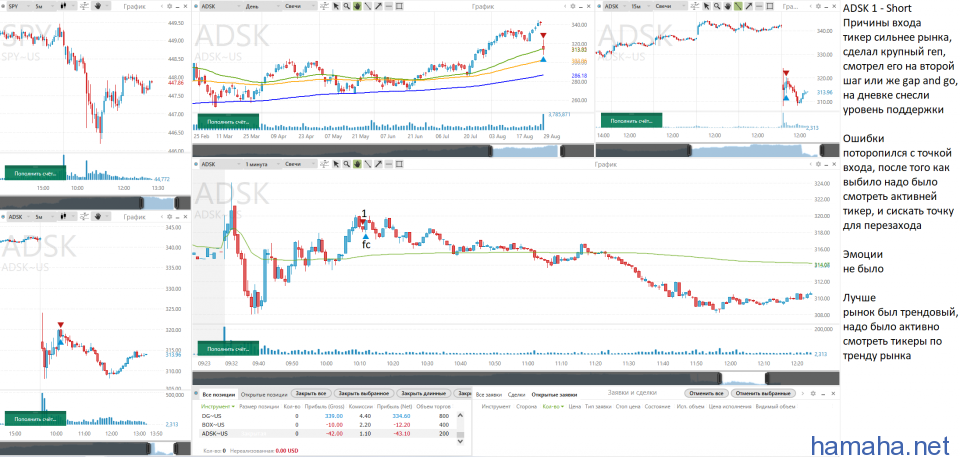The height and width of the screenshot is (457, 960).
Task: Open settings gear of the SPY chart panel
Action: (170, 6)
